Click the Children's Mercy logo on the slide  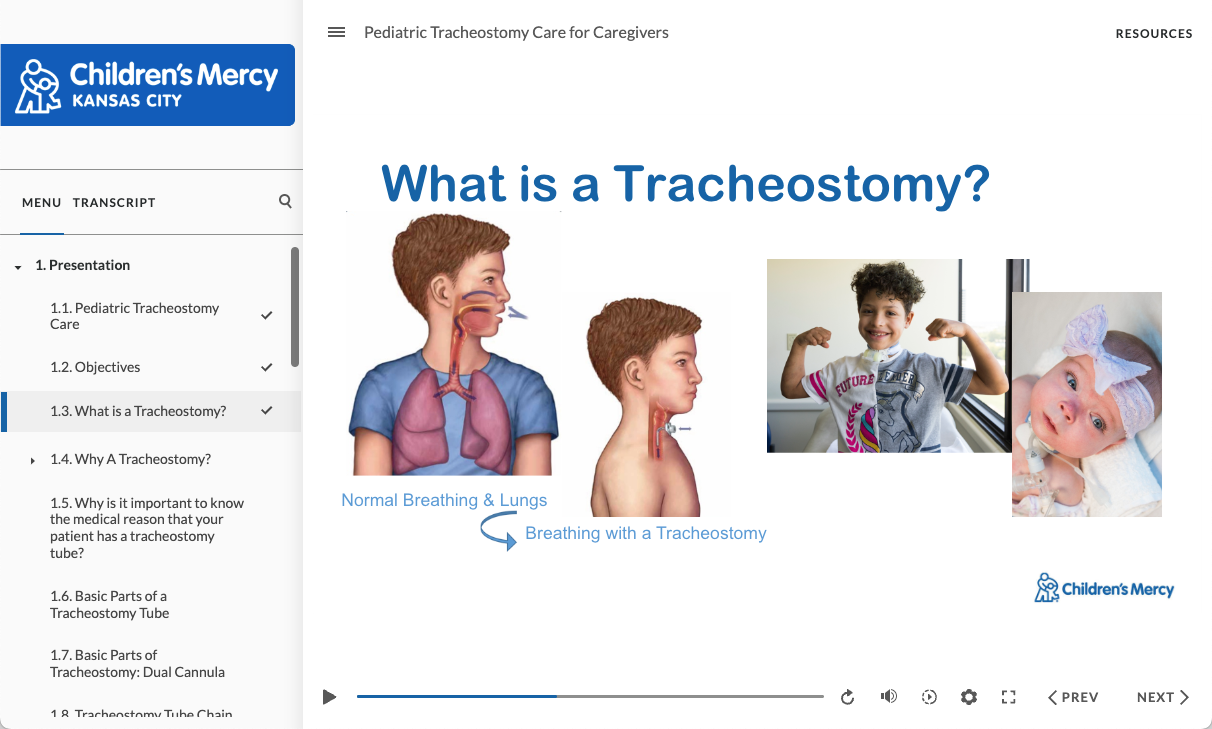click(x=1104, y=588)
